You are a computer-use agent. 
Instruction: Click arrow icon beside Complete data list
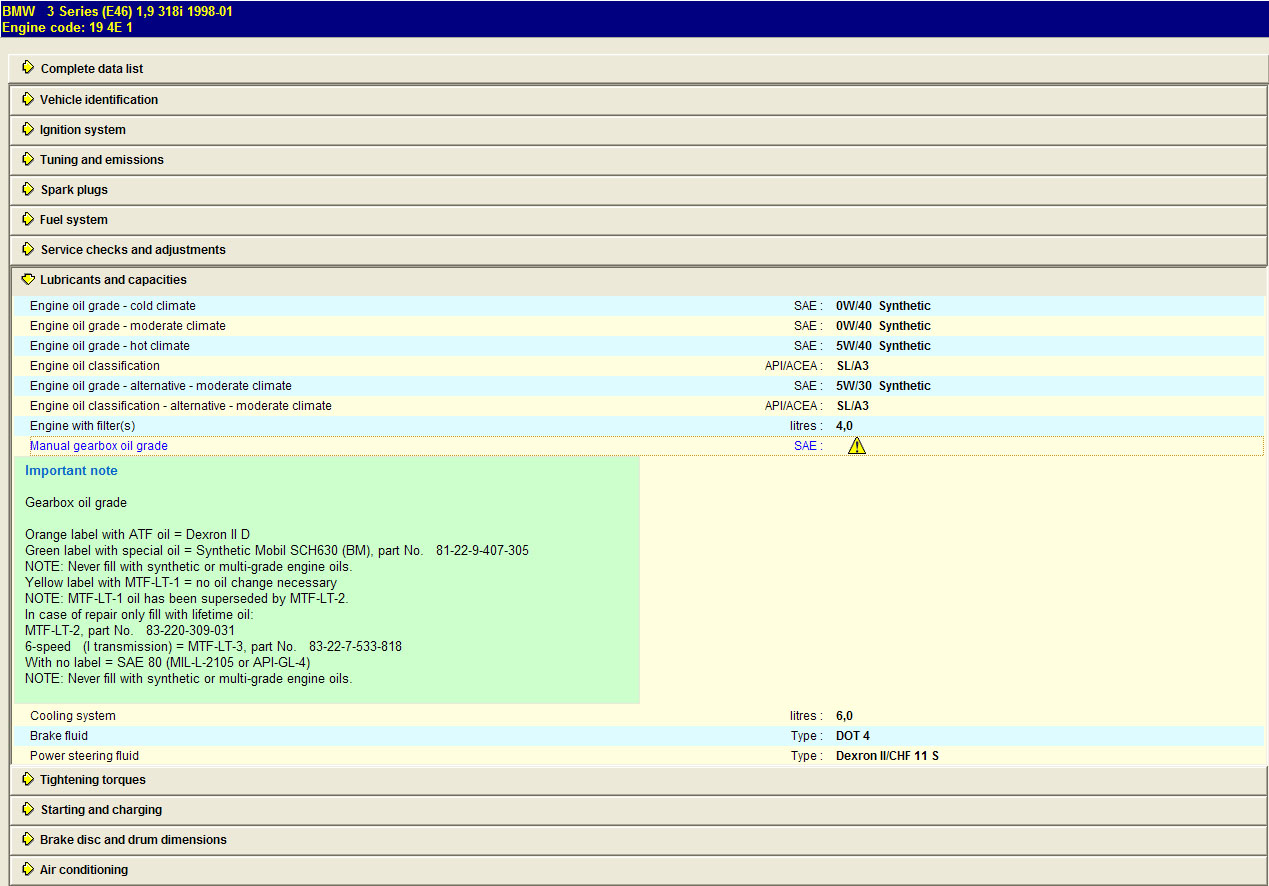pos(28,68)
